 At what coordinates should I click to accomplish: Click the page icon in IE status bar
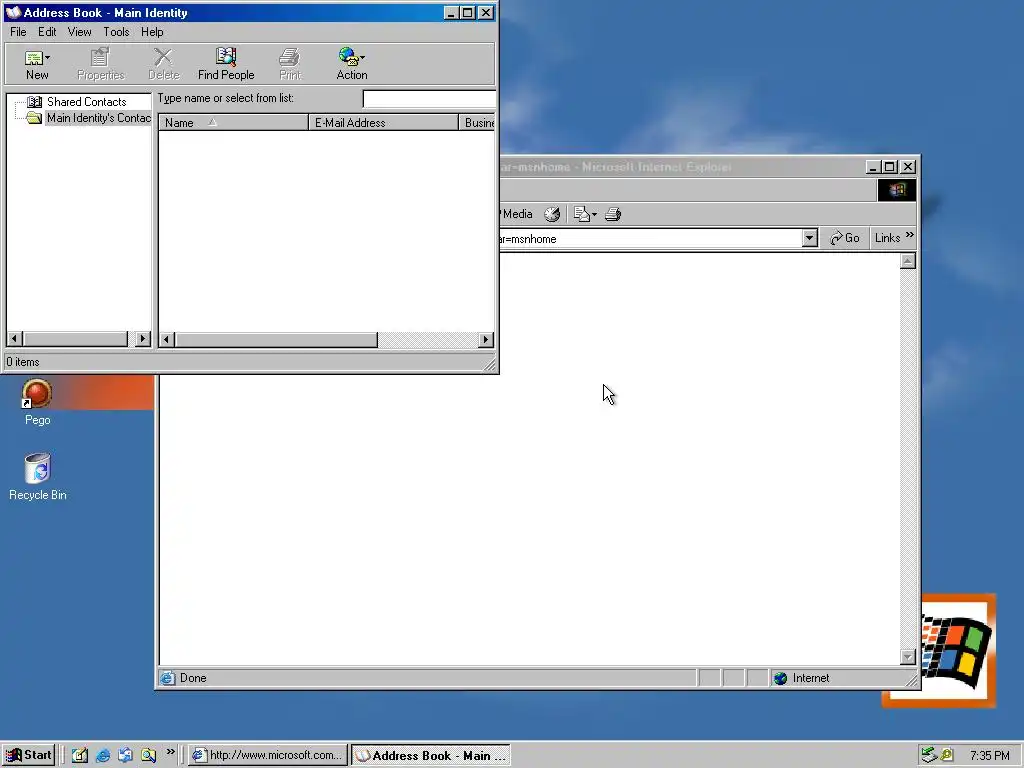[x=168, y=678]
